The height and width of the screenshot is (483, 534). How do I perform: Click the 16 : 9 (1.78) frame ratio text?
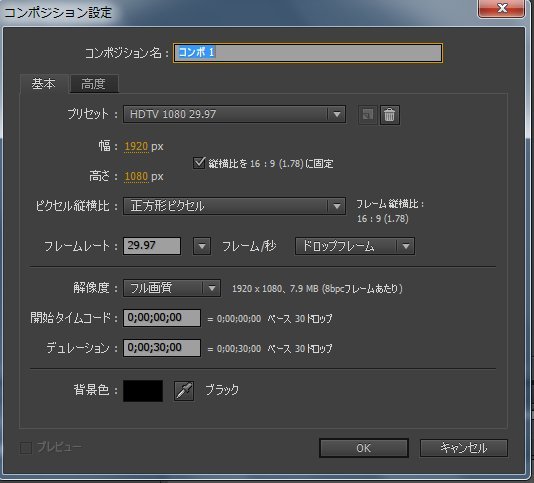click(382, 219)
